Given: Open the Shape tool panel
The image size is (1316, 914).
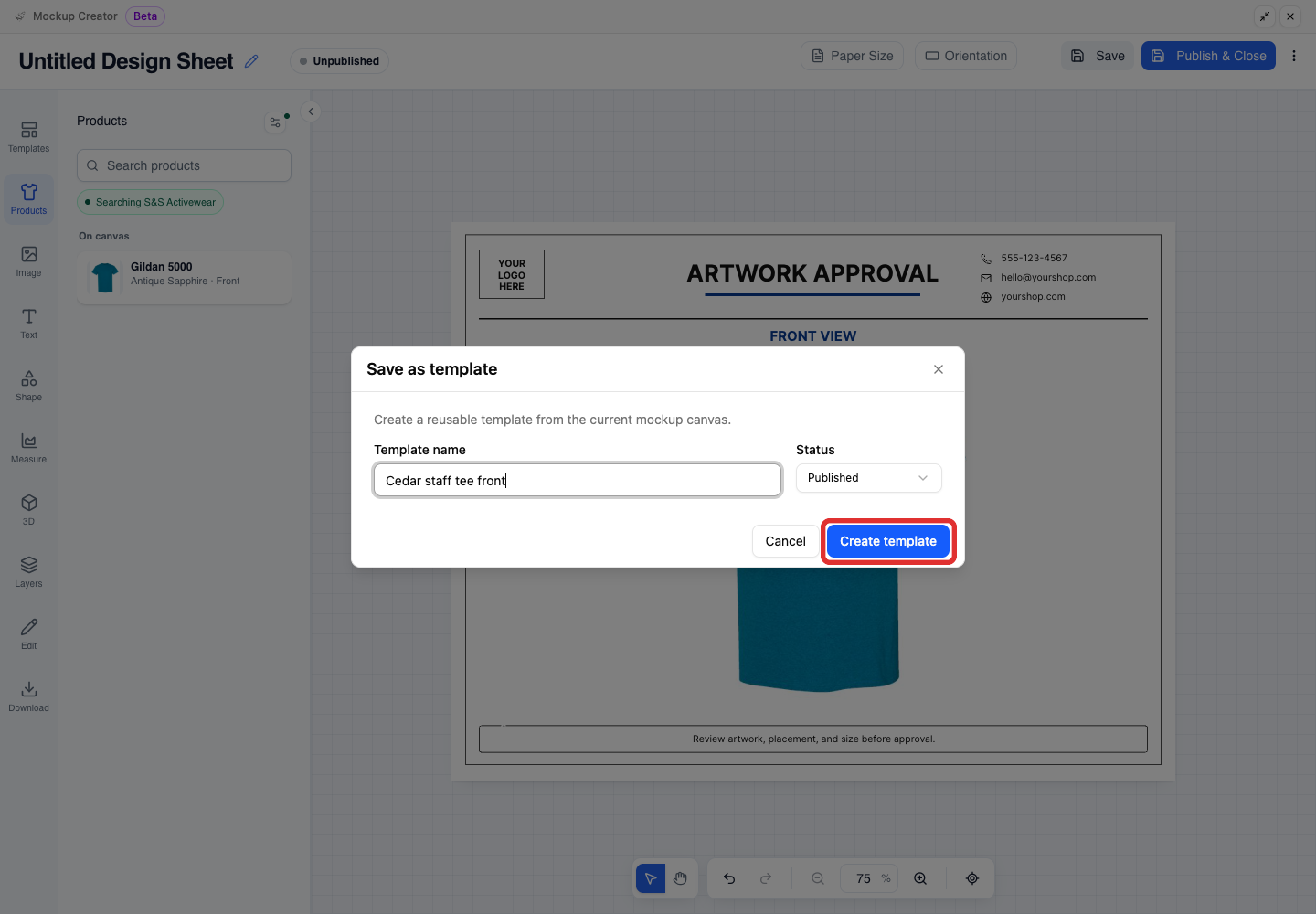Looking at the screenshot, I should click(x=28, y=386).
